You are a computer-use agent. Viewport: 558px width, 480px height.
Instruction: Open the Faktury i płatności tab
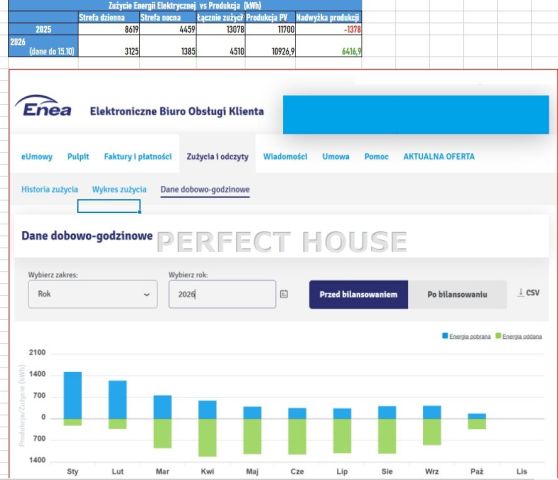click(x=138, y=157)
